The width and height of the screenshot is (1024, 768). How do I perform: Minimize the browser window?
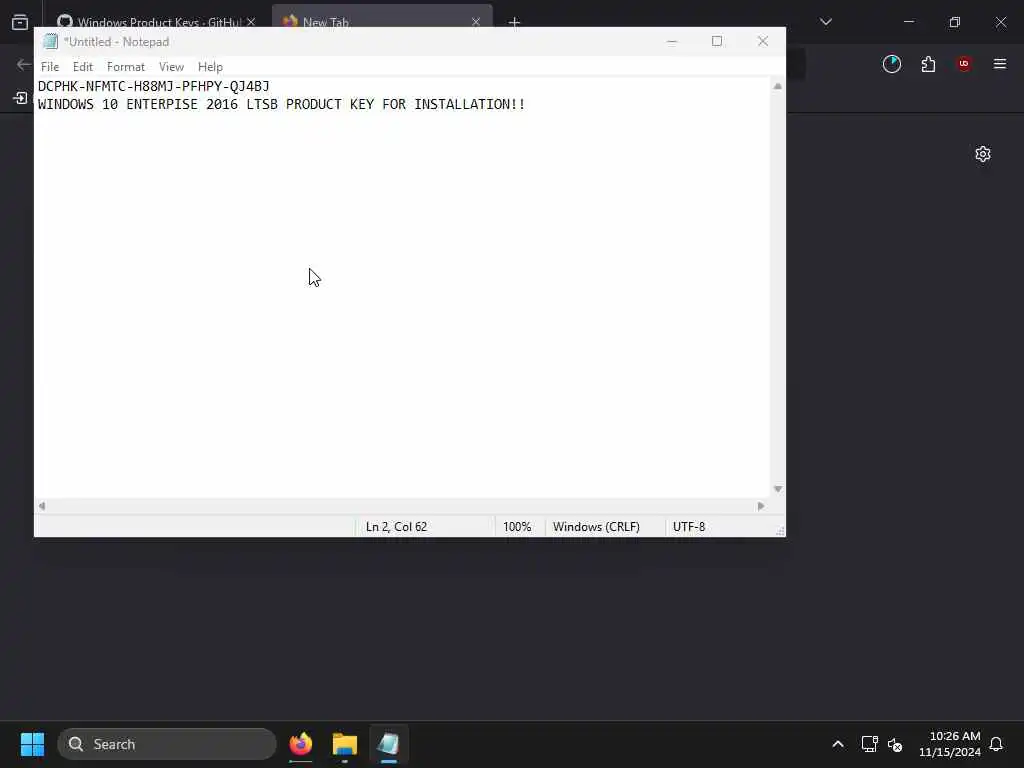908,22
